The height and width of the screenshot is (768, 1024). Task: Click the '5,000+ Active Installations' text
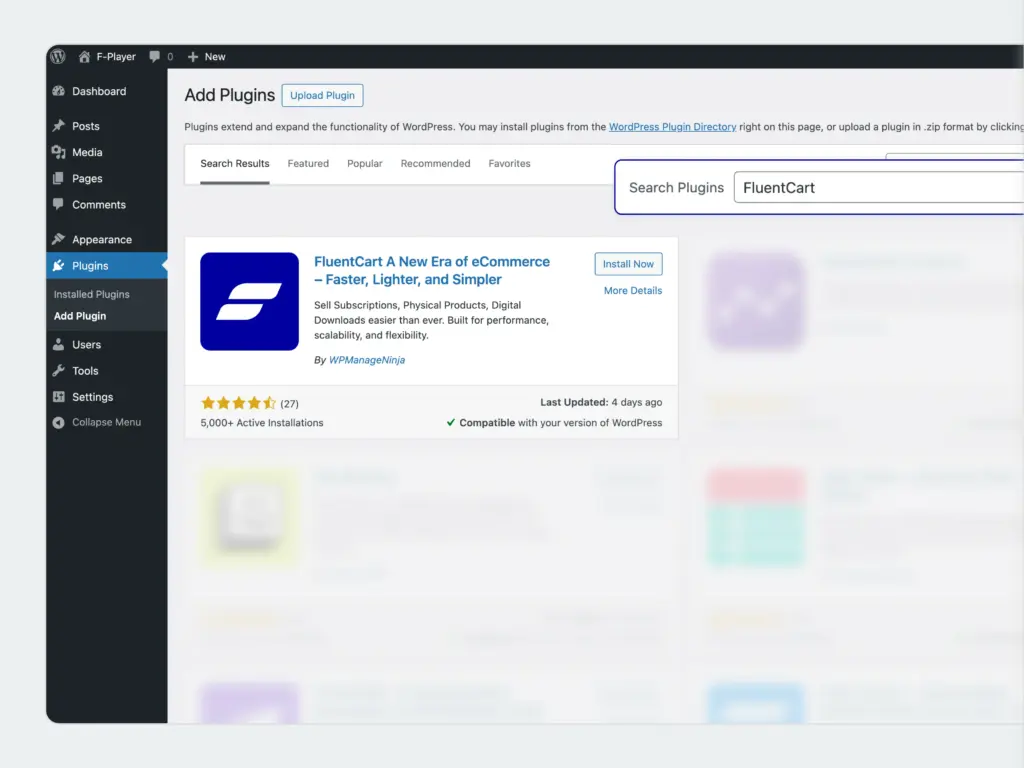(x=261, y=423)
